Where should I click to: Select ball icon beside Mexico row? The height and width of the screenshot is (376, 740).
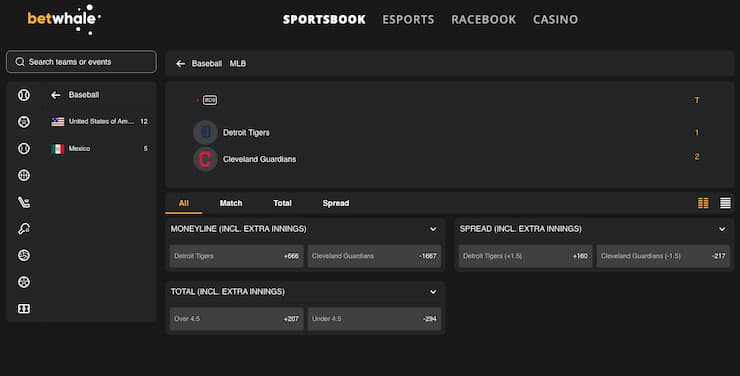click(24, 149)
